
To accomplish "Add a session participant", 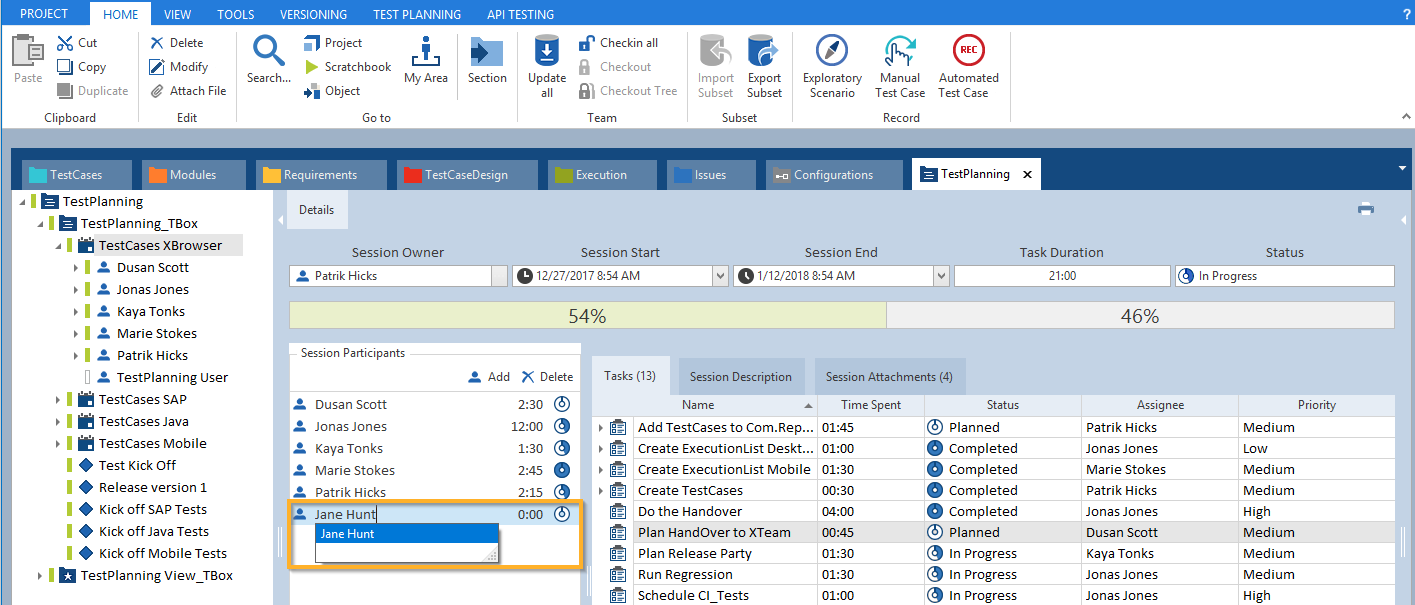I will (x=489, y=377).
